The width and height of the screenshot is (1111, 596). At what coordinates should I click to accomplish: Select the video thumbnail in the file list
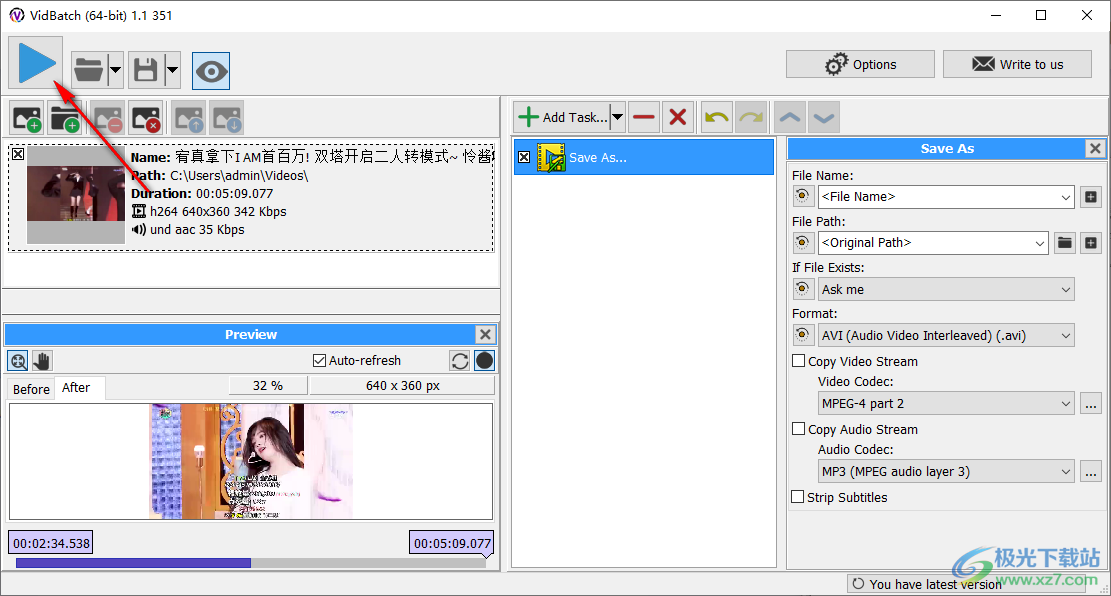pos(76,195)
